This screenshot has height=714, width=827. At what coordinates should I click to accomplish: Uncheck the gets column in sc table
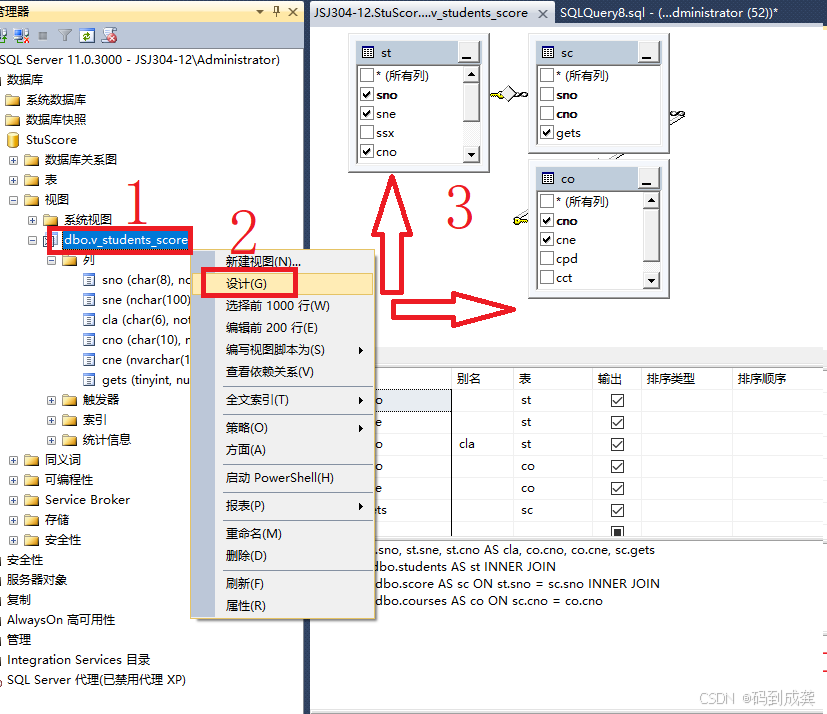[547, 133]
